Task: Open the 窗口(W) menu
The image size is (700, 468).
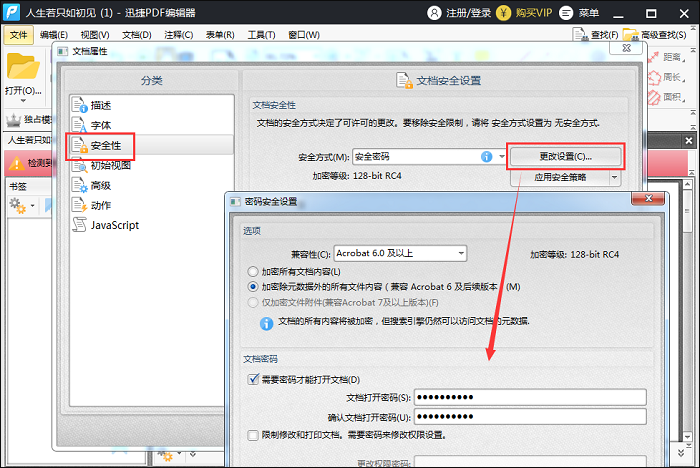Action: point(304,35)
